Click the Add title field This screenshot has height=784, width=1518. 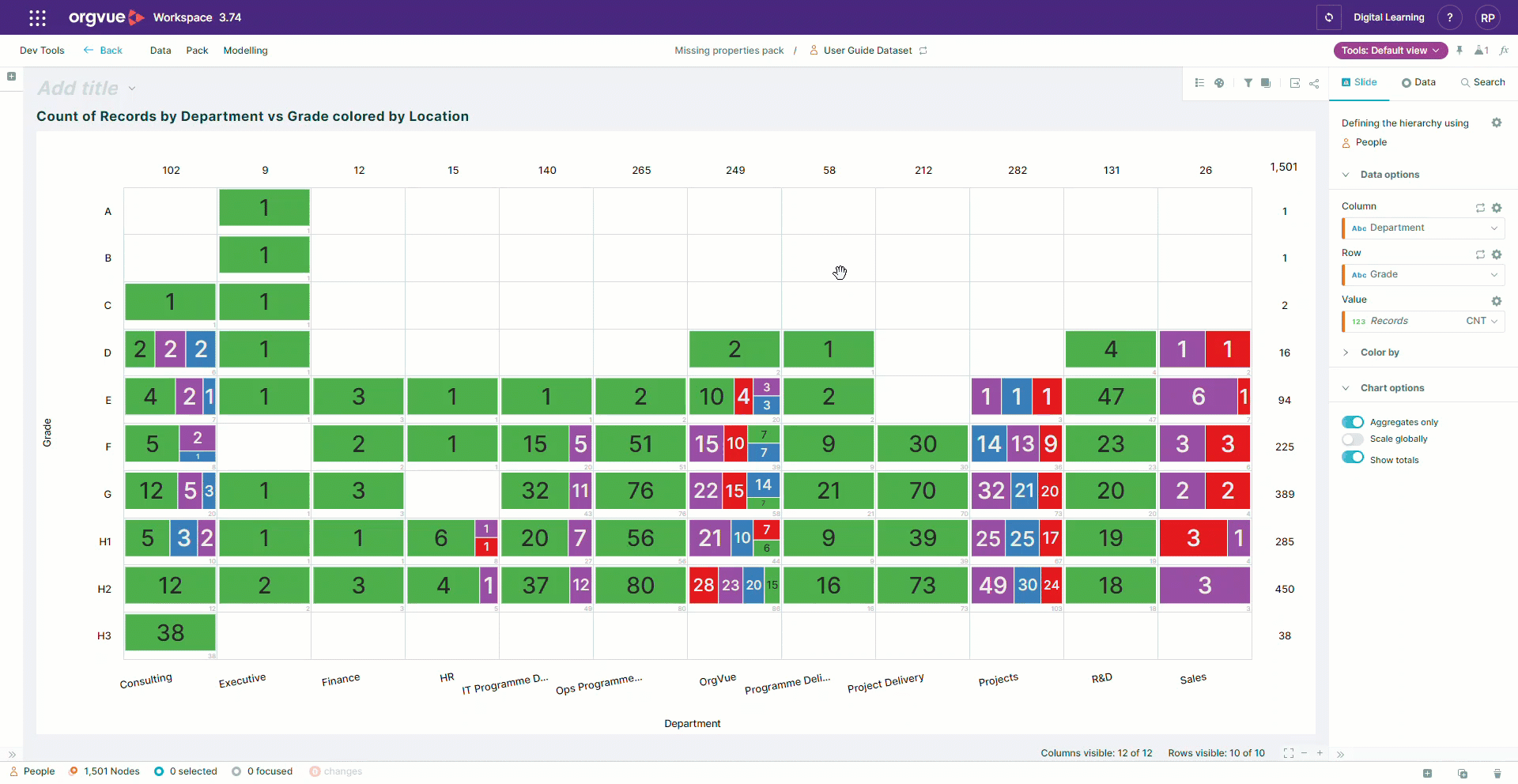(x=78, y=89)
